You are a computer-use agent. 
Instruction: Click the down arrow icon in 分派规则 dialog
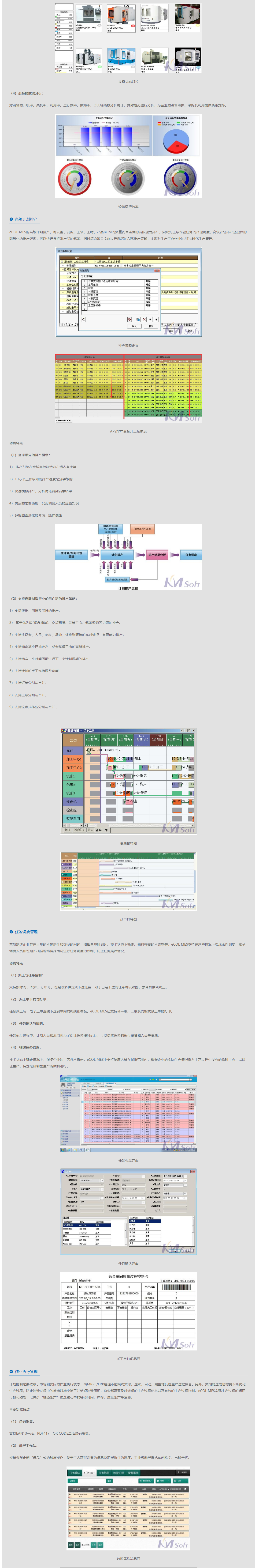click(x=156, y=319)
